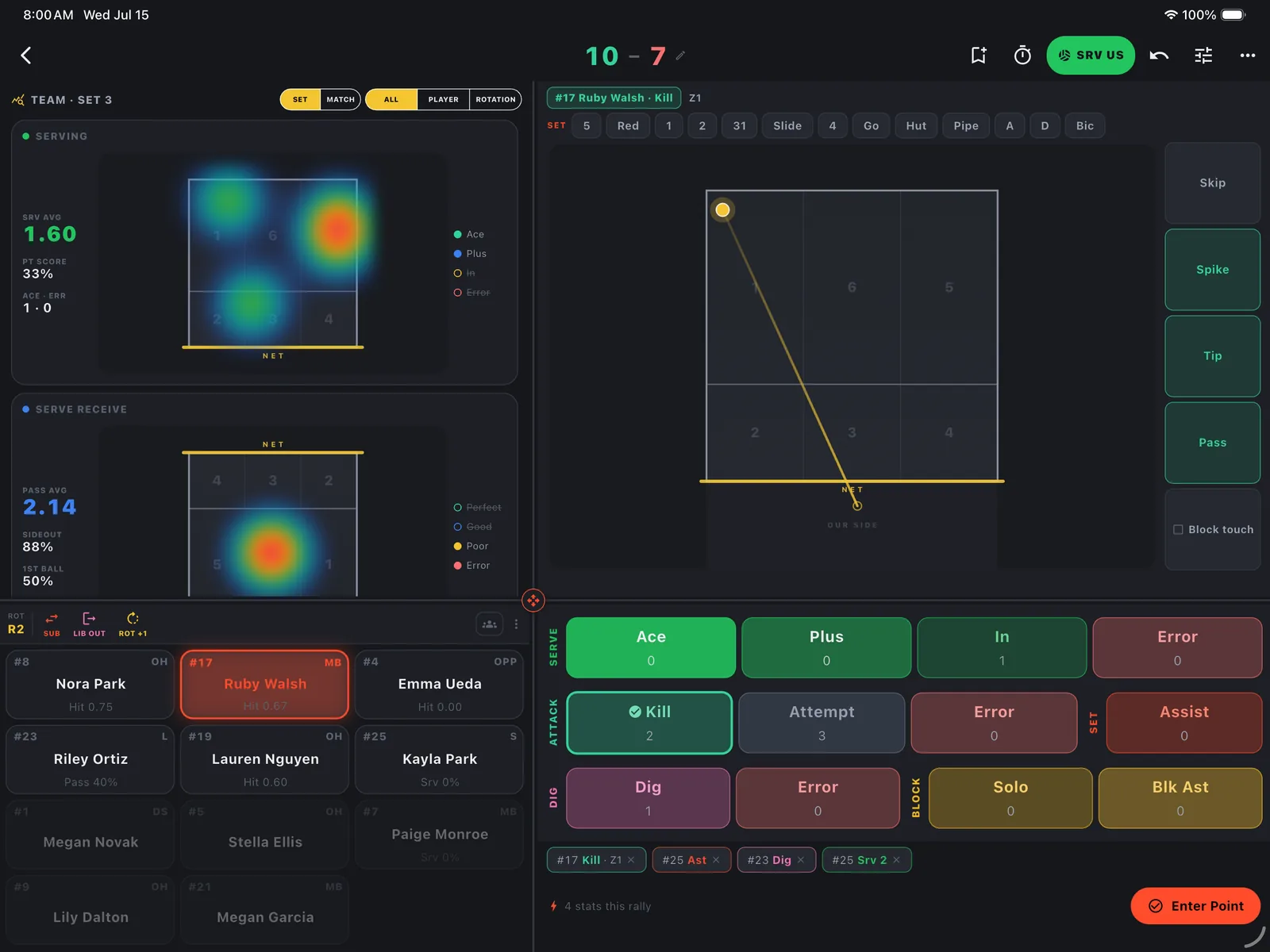Tap the red panel-divider move handle
The height and width of the screenshot is (952, 1270).
pyautogui.click(x=533, y=601)
